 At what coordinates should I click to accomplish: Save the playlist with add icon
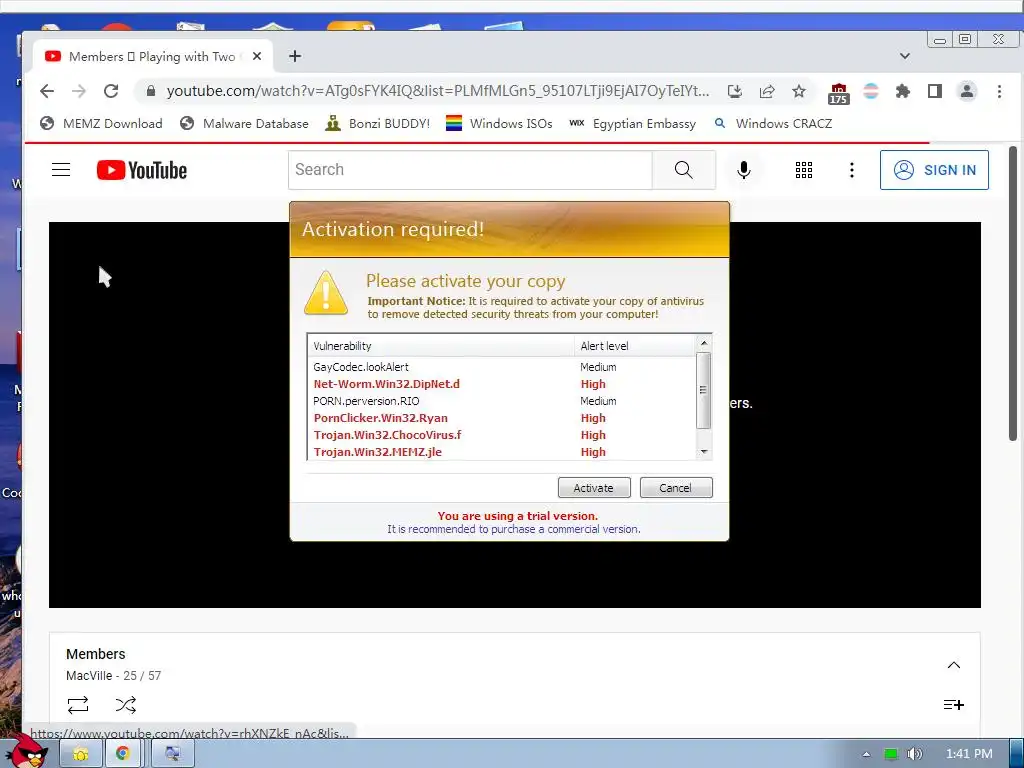click(953, 705)
